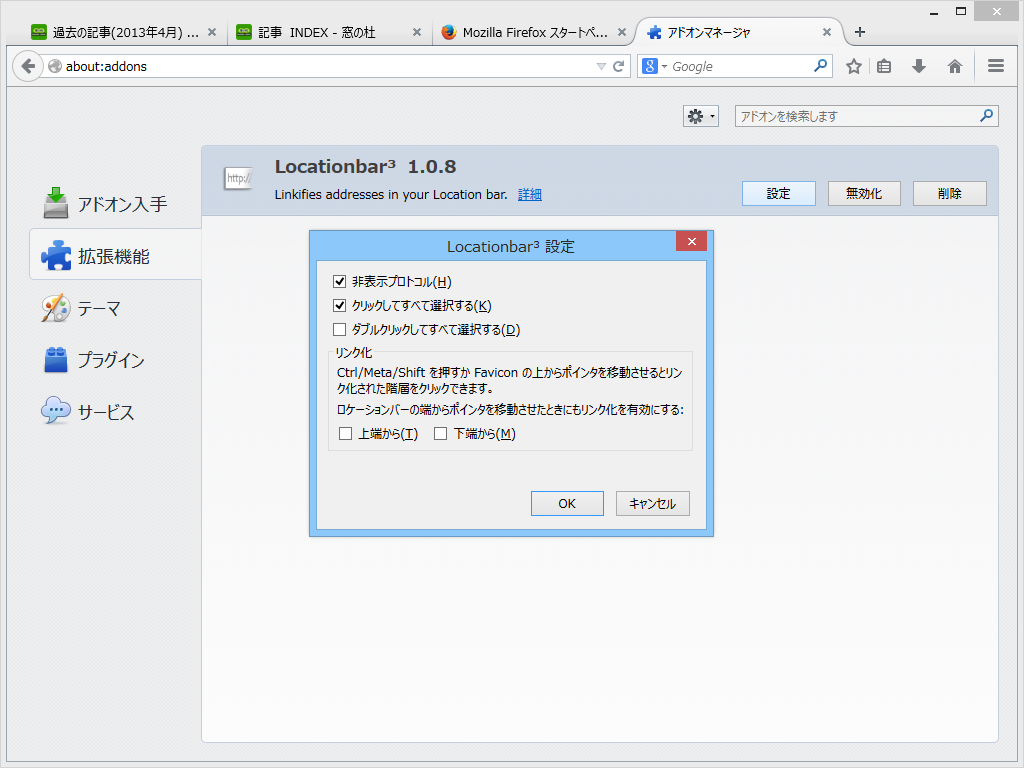Open the サービス (Services) section
1024x768 pixels.
point(100,411)
